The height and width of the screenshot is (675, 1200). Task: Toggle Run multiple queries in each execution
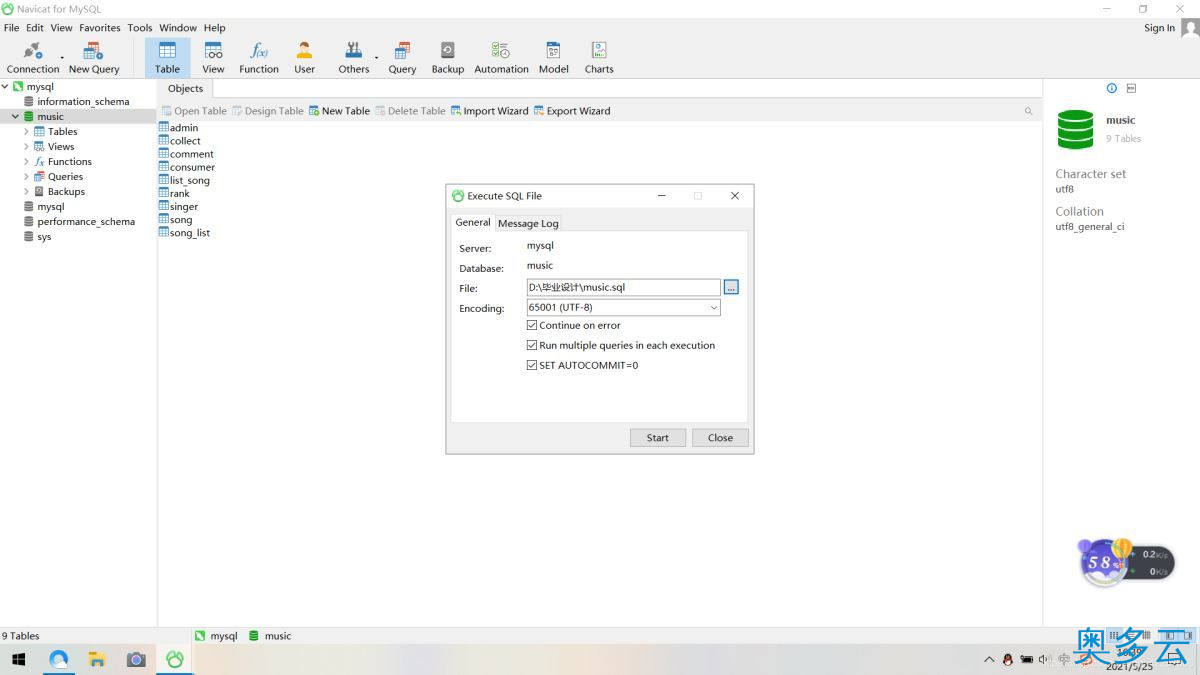(532, 345)
